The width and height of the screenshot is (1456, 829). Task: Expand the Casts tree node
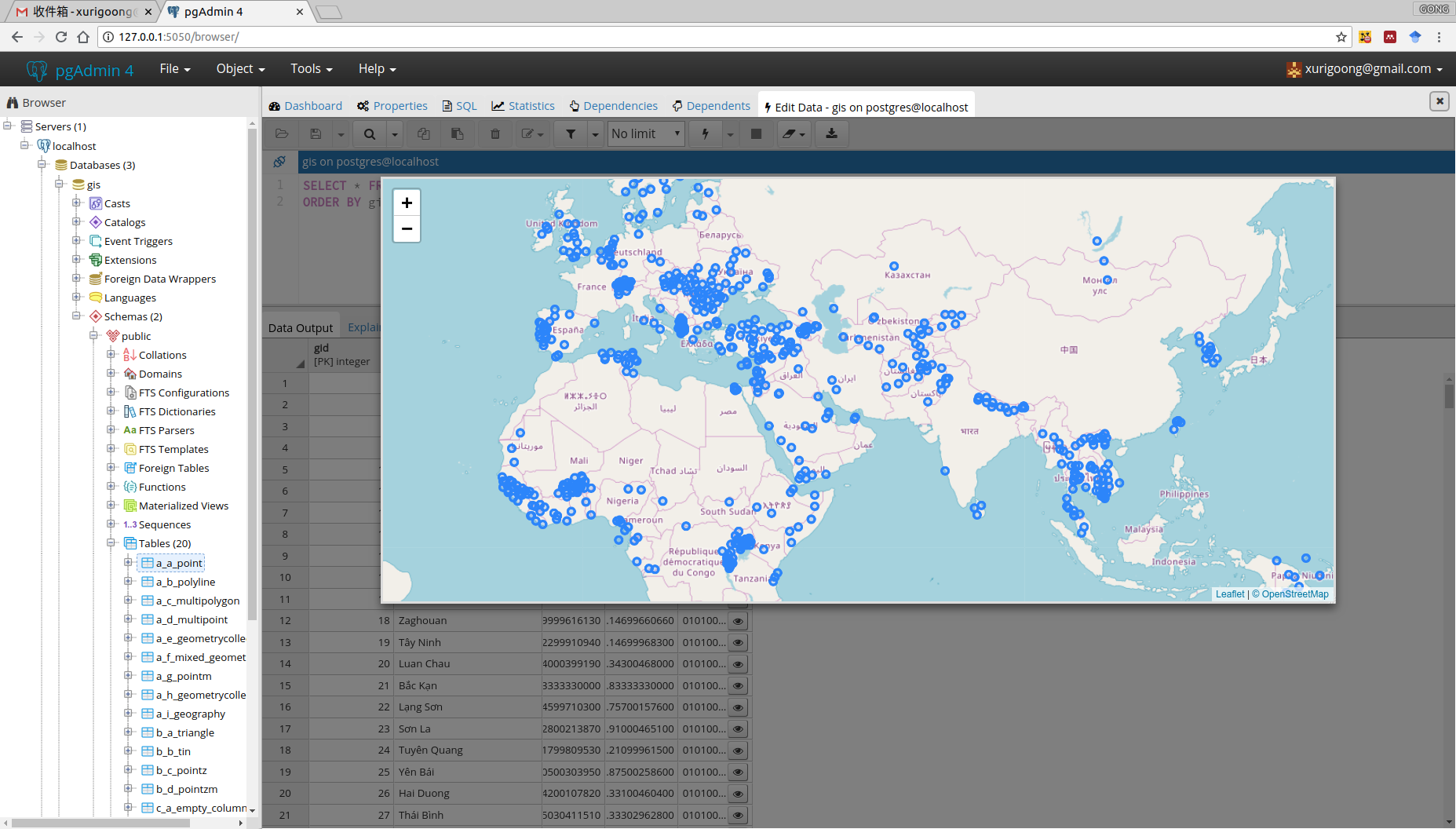click(77, 203)
